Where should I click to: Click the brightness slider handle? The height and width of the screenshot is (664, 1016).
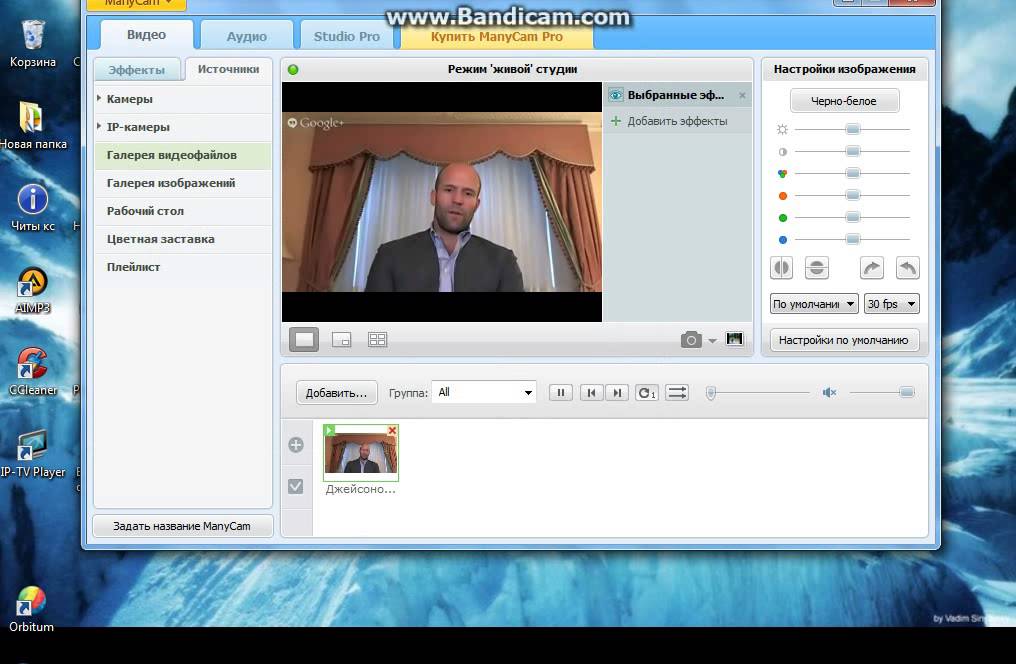click(853, 130)
